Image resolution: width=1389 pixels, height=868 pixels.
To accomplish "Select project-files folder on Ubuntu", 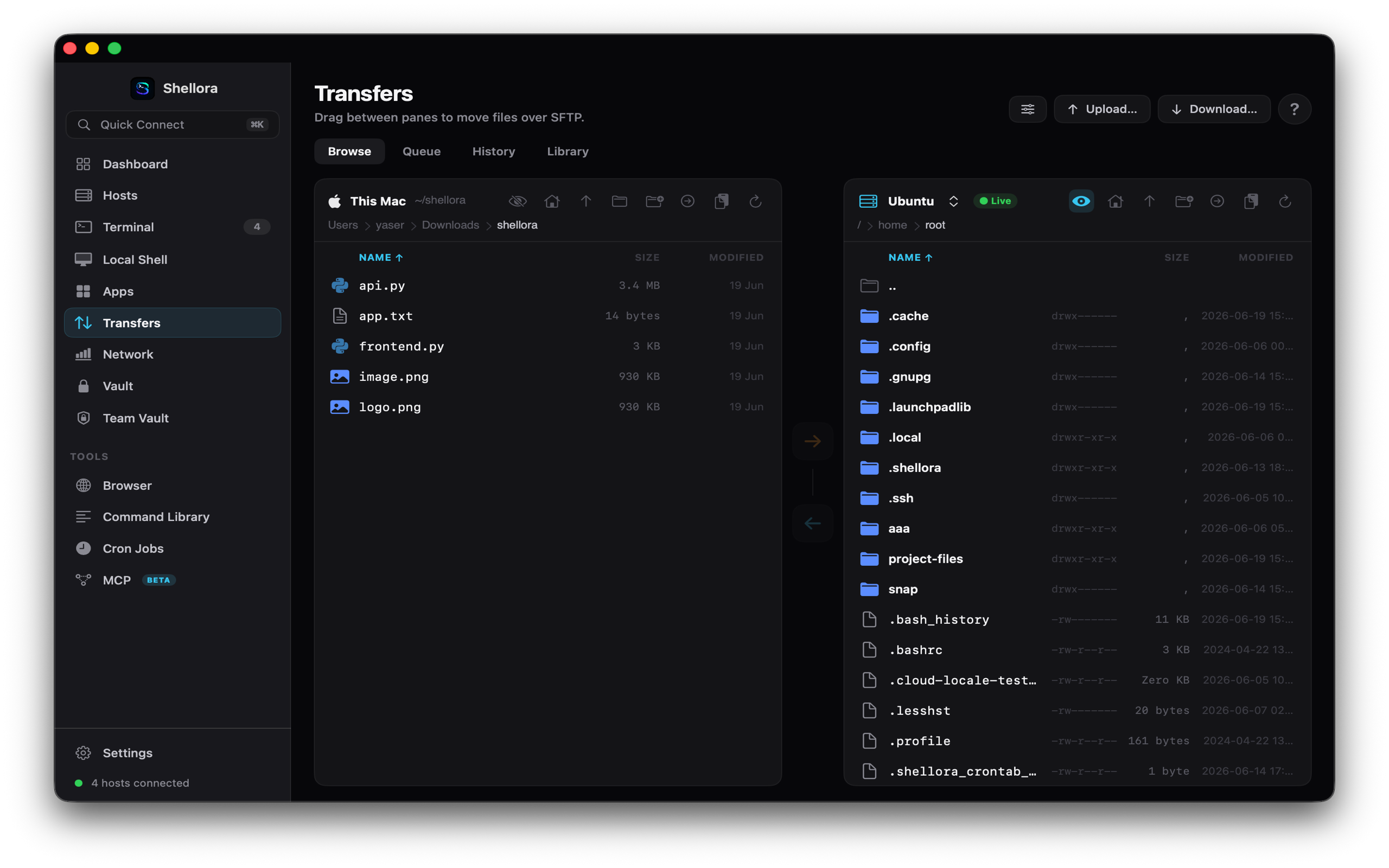I will pyautogui.click(x=1077, y=559).
